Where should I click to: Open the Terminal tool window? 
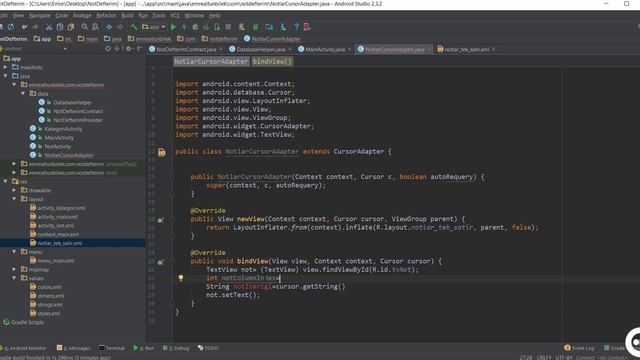pos(112,348)
